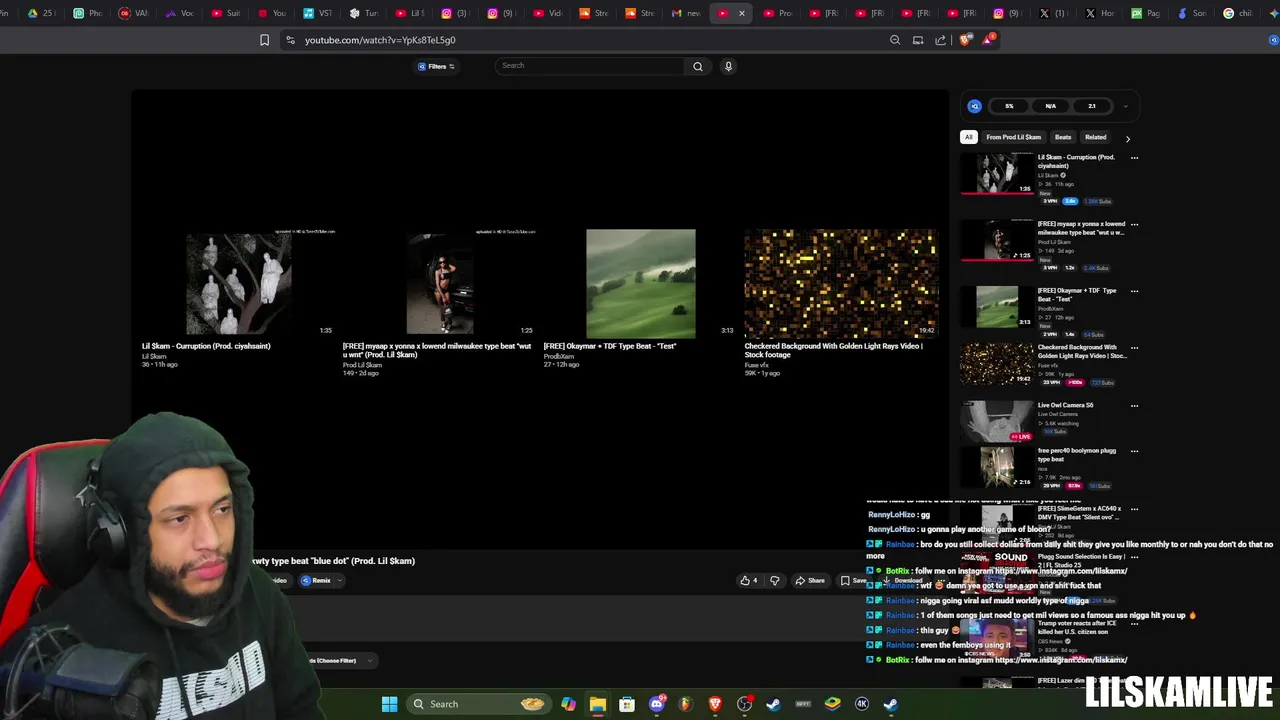This screenshot has width=1280, height=720.
Task: Open myaap x yonna endscreen video thumbnail
Action: coord(440,284)
